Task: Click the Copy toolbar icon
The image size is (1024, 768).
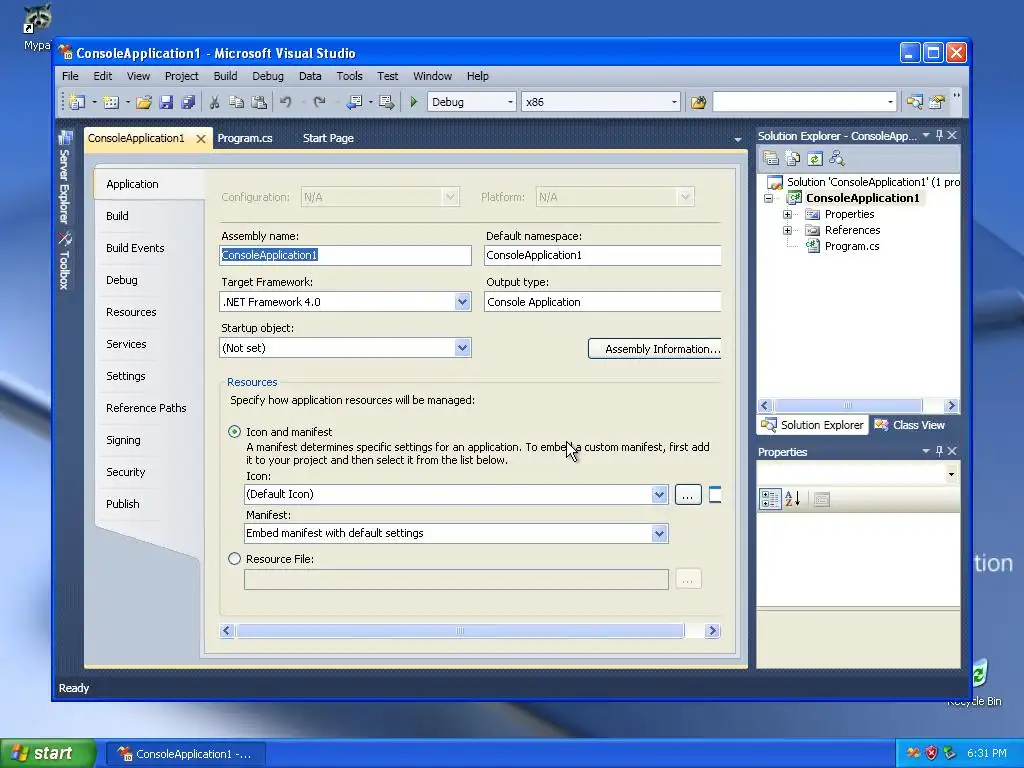Action: (x=236, y=102)
